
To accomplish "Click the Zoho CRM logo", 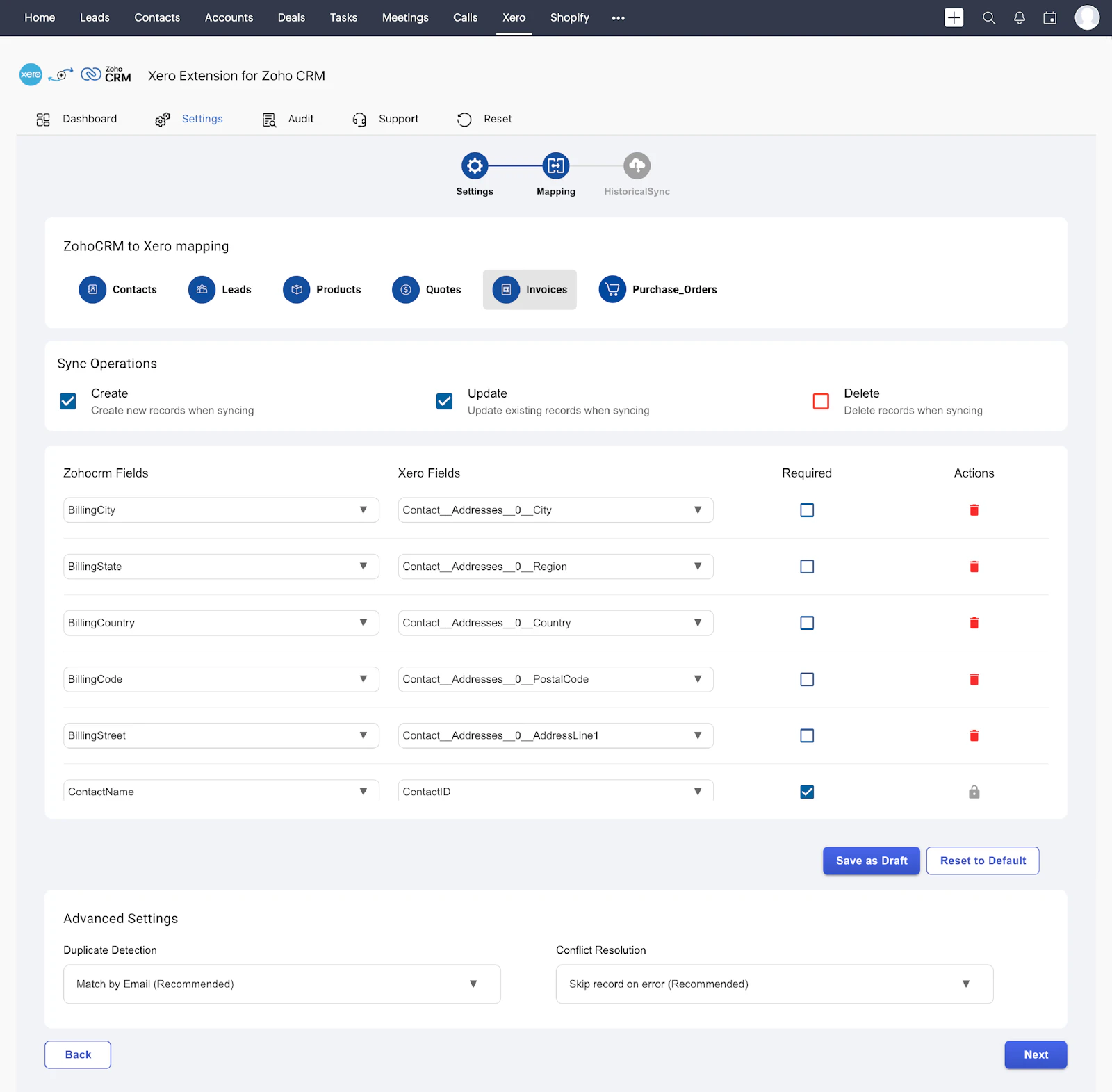I will coord(106,74).
